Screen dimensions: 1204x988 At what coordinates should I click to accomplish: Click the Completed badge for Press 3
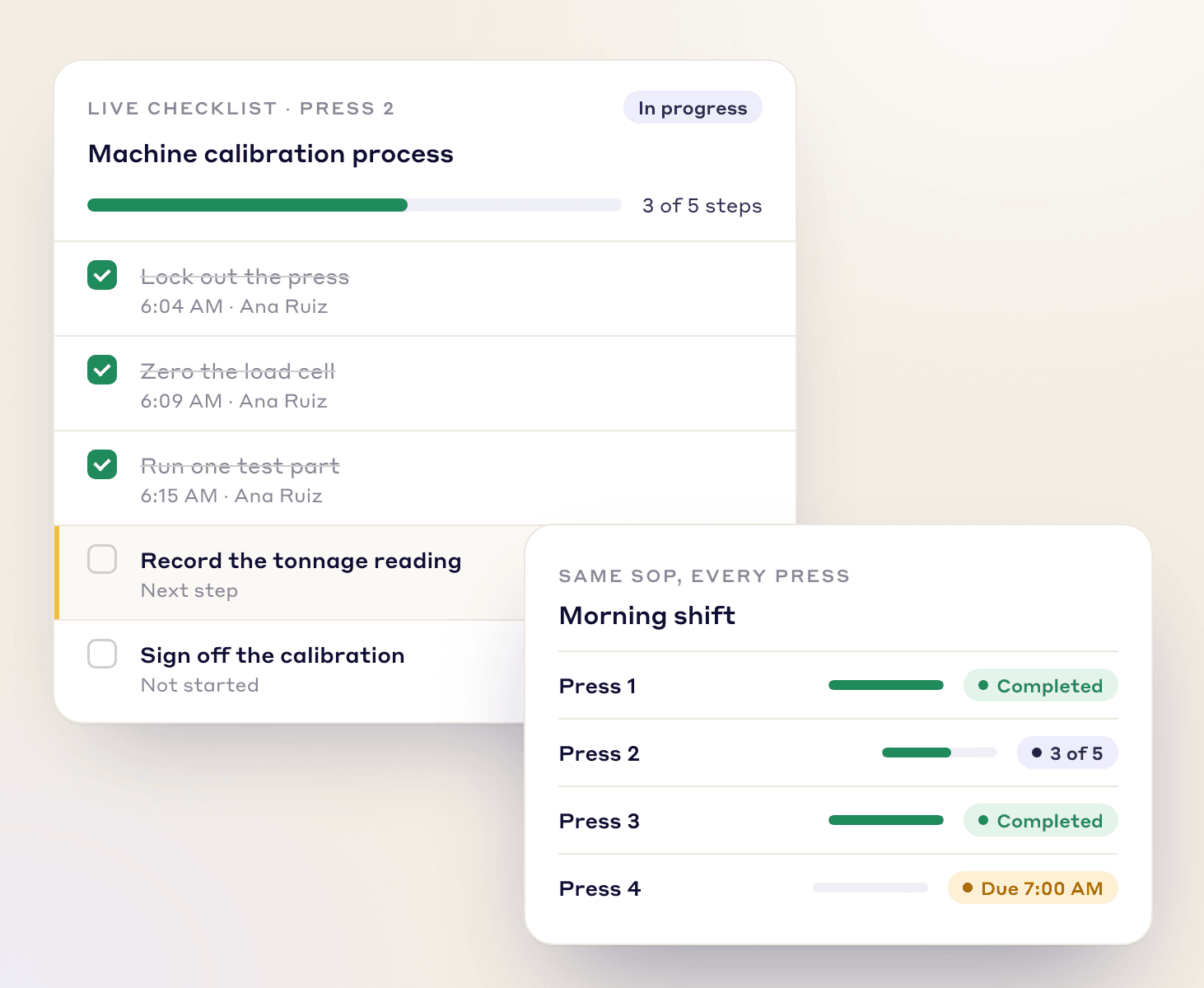1041,820
